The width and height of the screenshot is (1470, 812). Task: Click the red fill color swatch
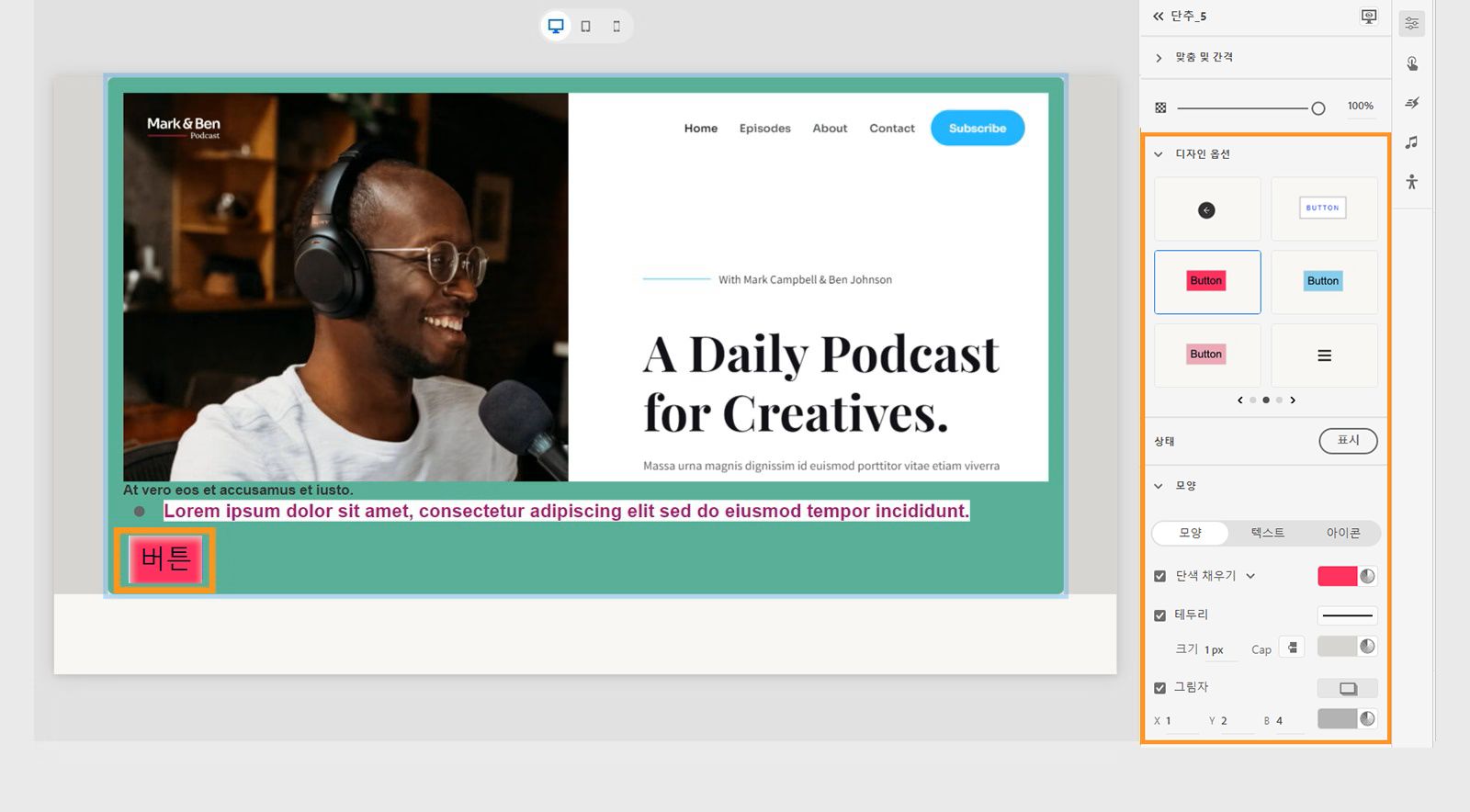click(x=1338, y=576)
